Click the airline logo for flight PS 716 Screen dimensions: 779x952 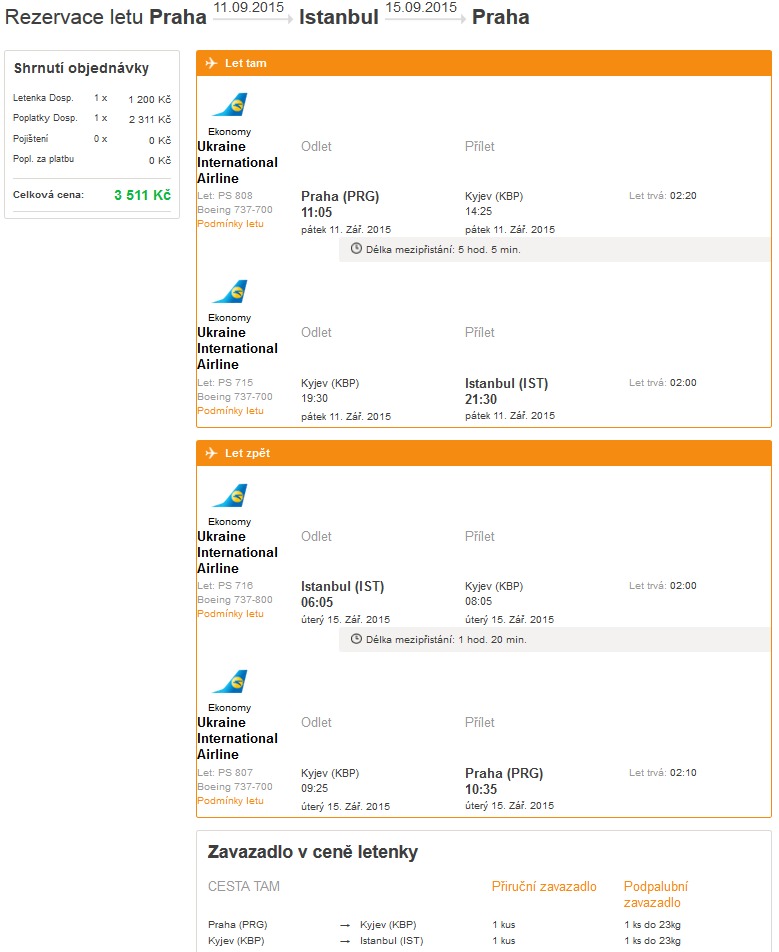[x=230, y=495]
